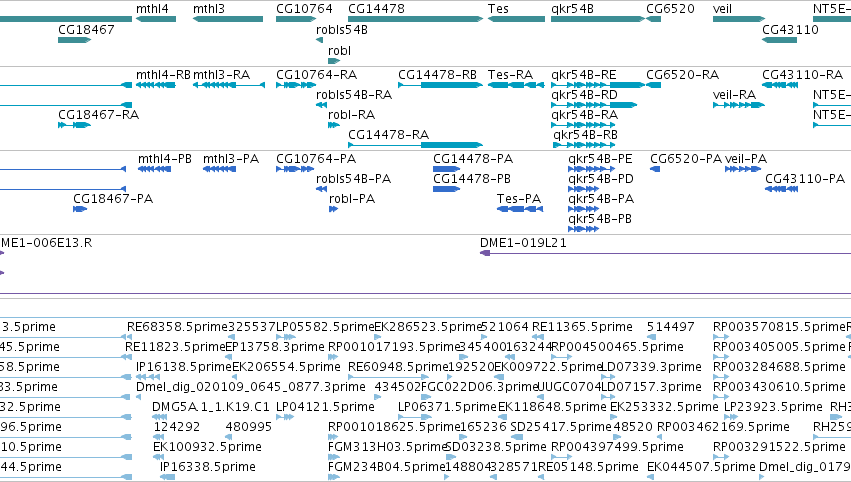Click the CG10764-RA transcript label

click(x=316, y=75)
